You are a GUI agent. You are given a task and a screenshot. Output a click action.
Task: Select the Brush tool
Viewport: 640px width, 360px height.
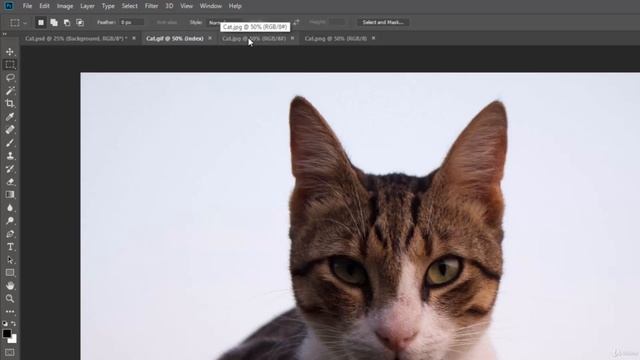pos(10,143)
